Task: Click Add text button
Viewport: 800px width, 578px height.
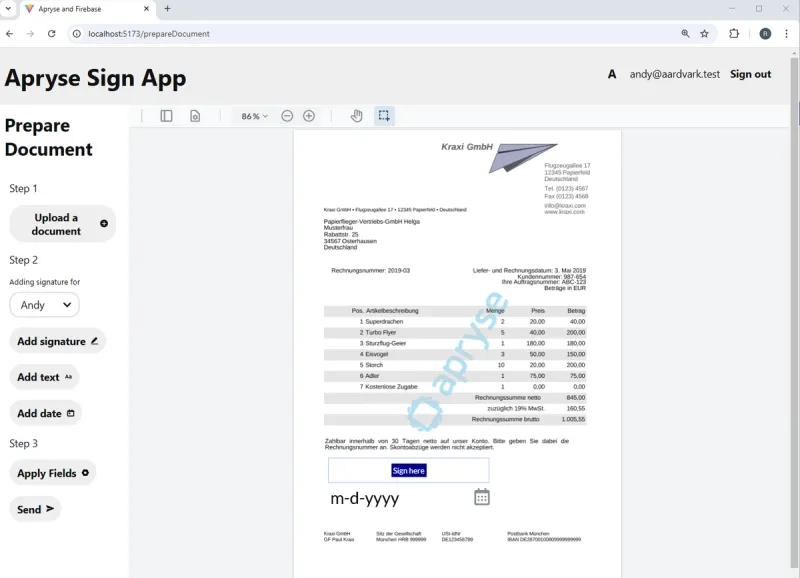Action: 44,377
